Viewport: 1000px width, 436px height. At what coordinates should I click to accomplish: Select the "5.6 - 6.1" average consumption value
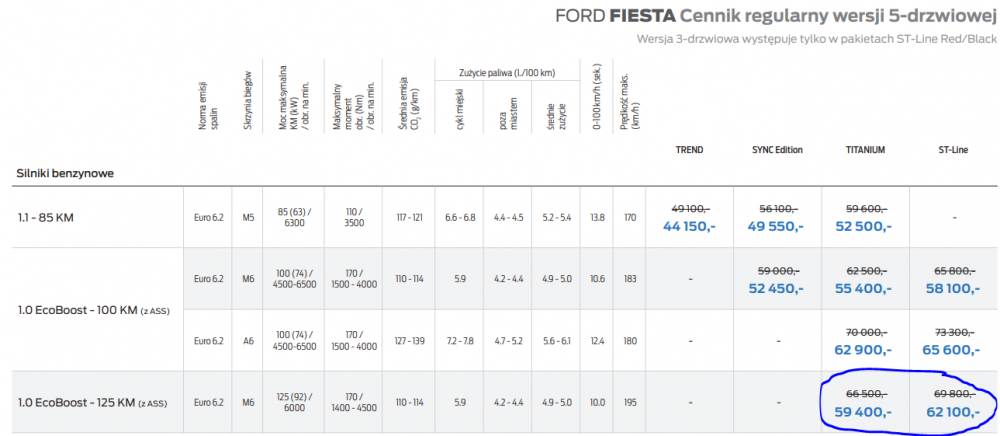(556, 340)
